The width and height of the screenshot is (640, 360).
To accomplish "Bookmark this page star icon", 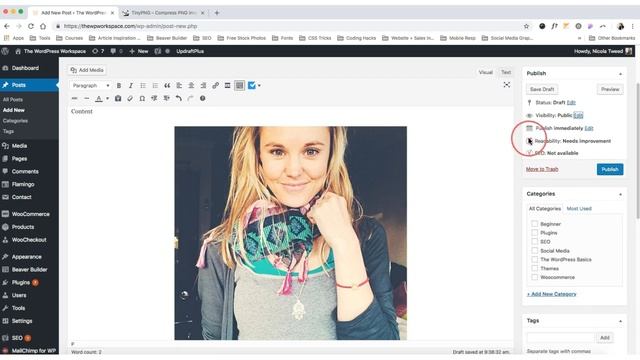I will (527, 26).
